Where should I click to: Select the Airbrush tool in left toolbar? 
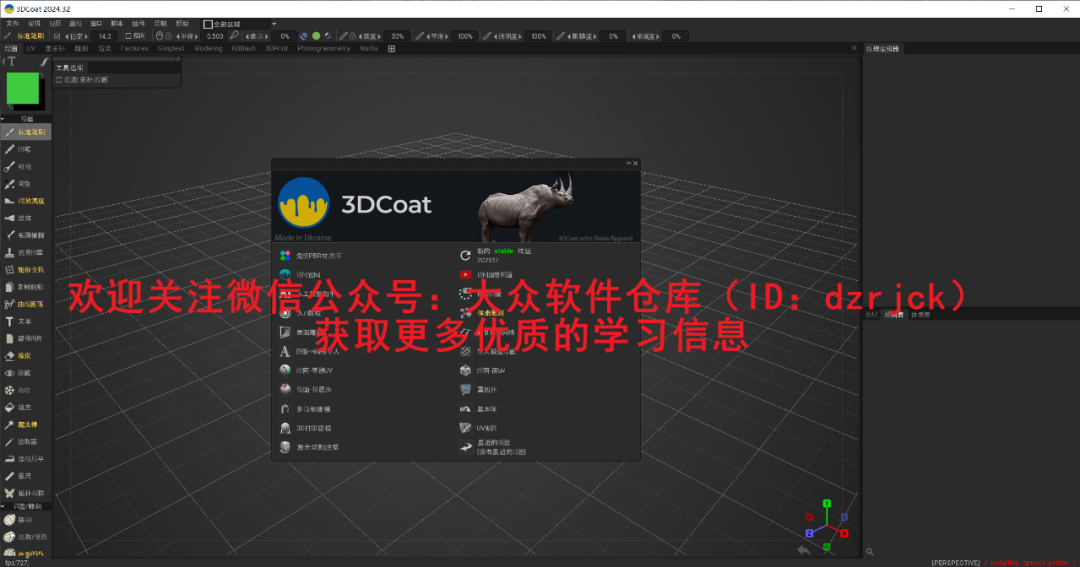tap(25, 166)
